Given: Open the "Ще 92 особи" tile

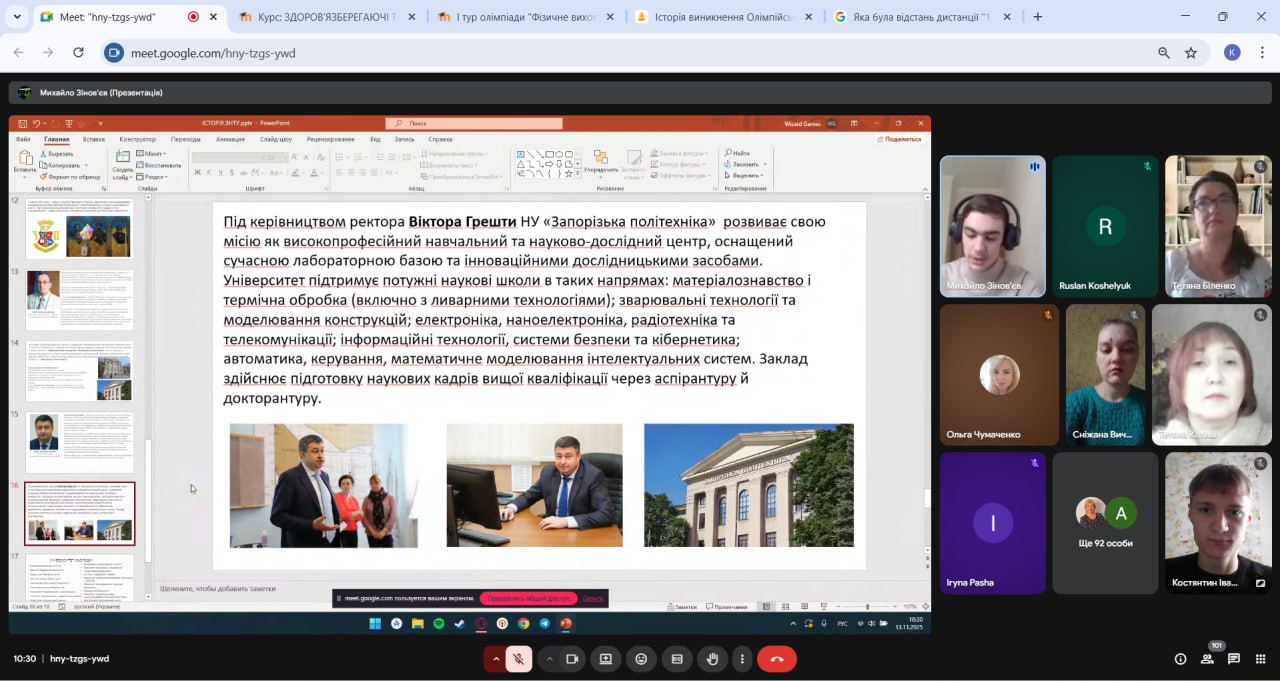Looking at the screenshot, I should [x=1105, y=522].
